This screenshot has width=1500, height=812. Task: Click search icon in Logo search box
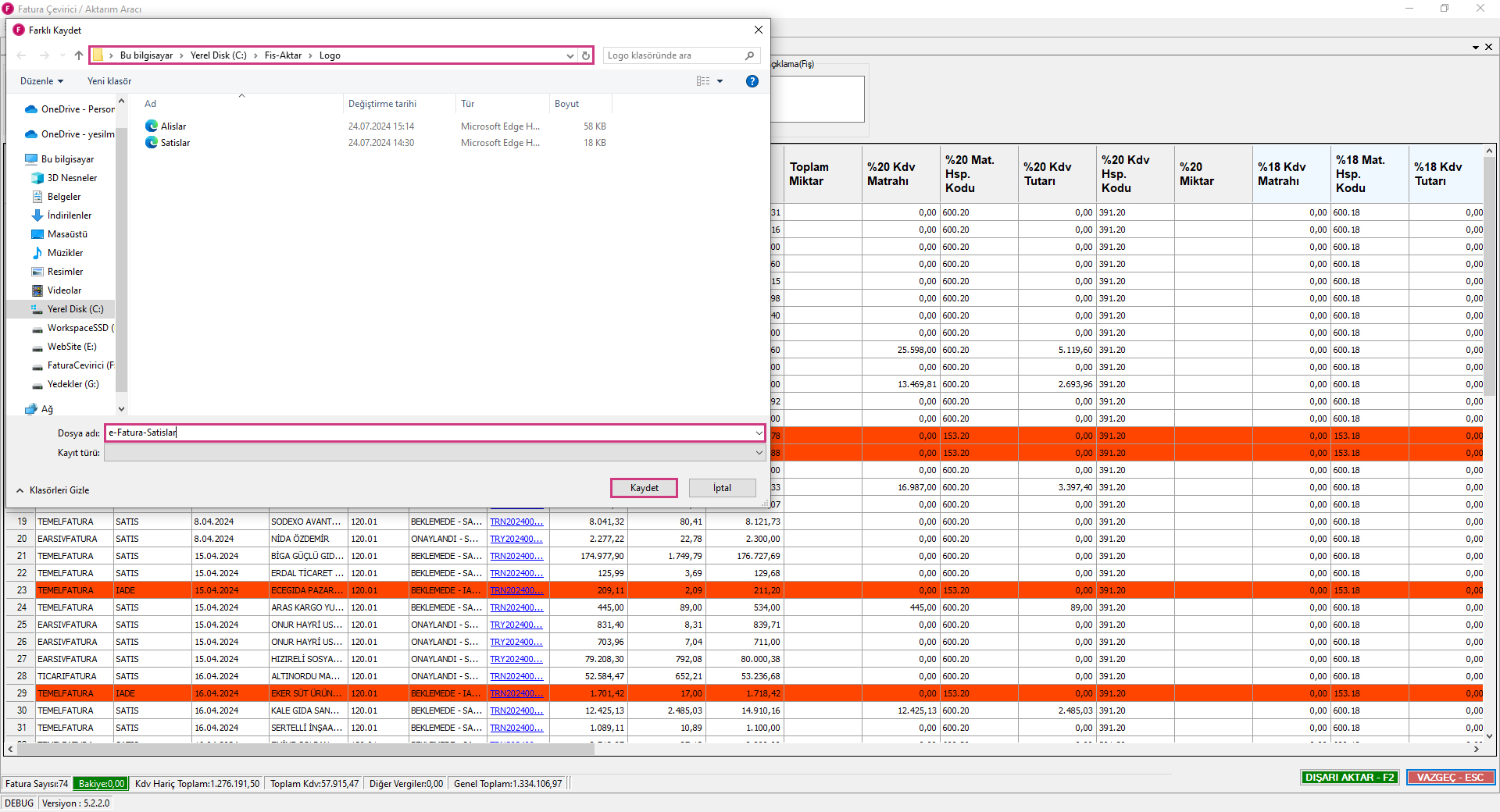point(749,55)
